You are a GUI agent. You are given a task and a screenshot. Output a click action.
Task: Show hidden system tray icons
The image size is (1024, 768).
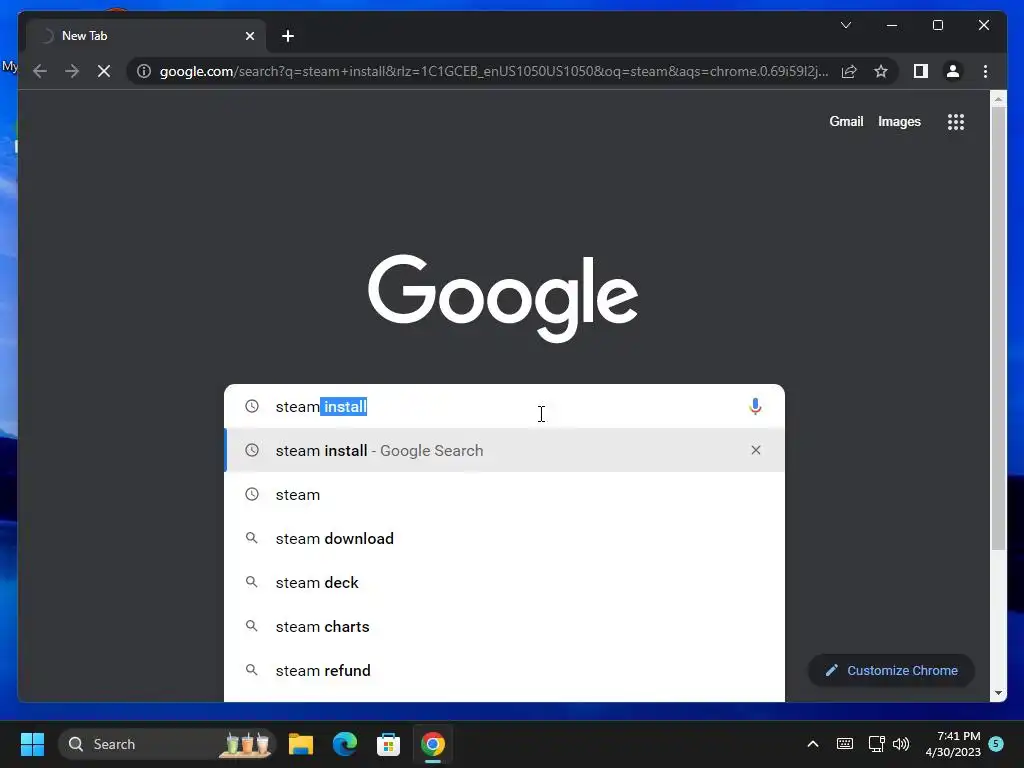(x=813, y=744)
